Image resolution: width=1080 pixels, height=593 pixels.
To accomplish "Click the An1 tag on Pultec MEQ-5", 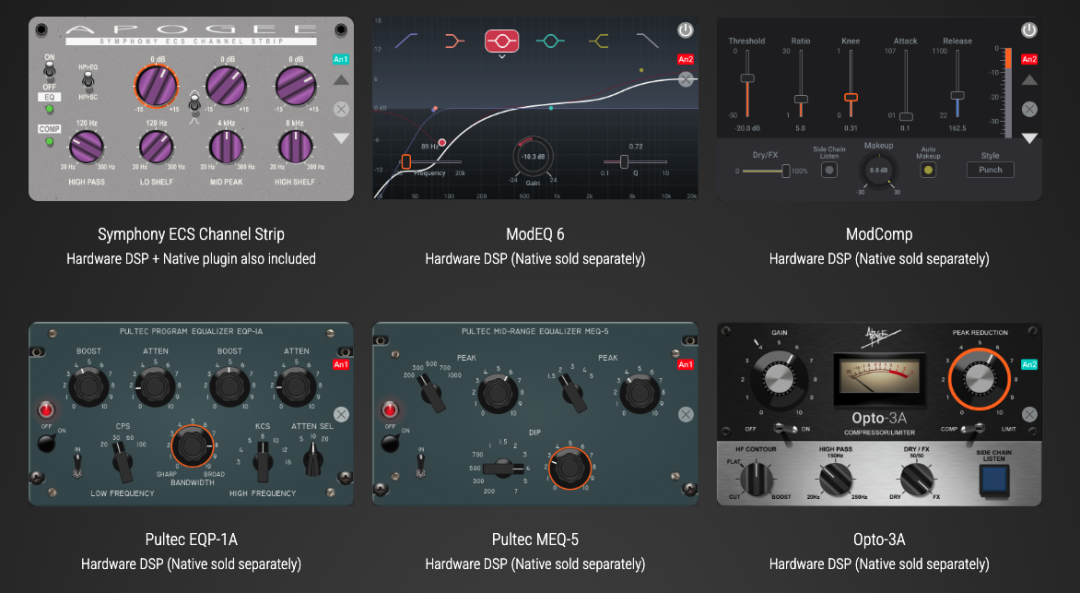I will tap(685, 364).
